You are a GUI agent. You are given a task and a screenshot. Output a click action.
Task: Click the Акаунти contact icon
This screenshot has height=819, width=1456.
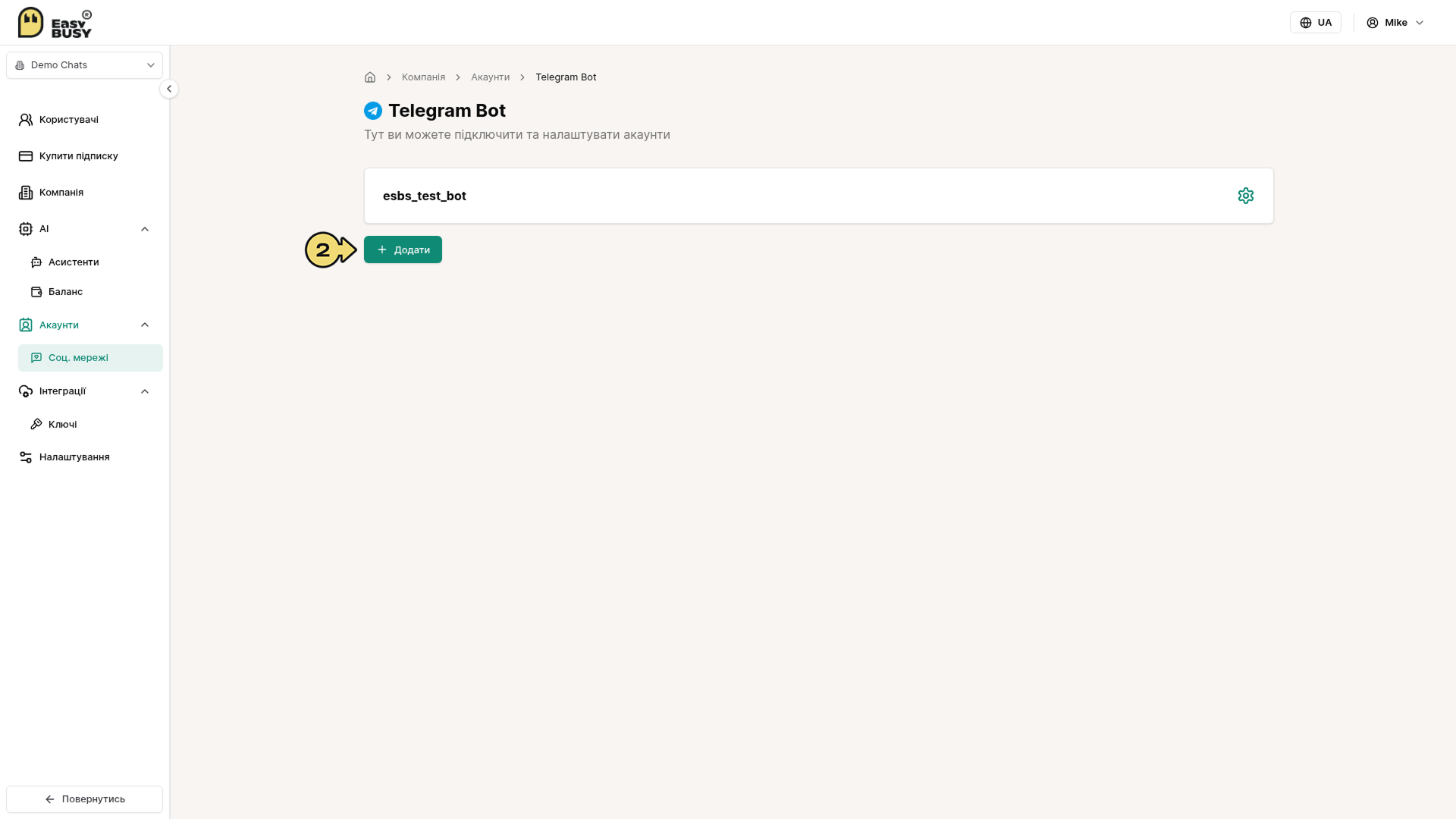(26, 325)
